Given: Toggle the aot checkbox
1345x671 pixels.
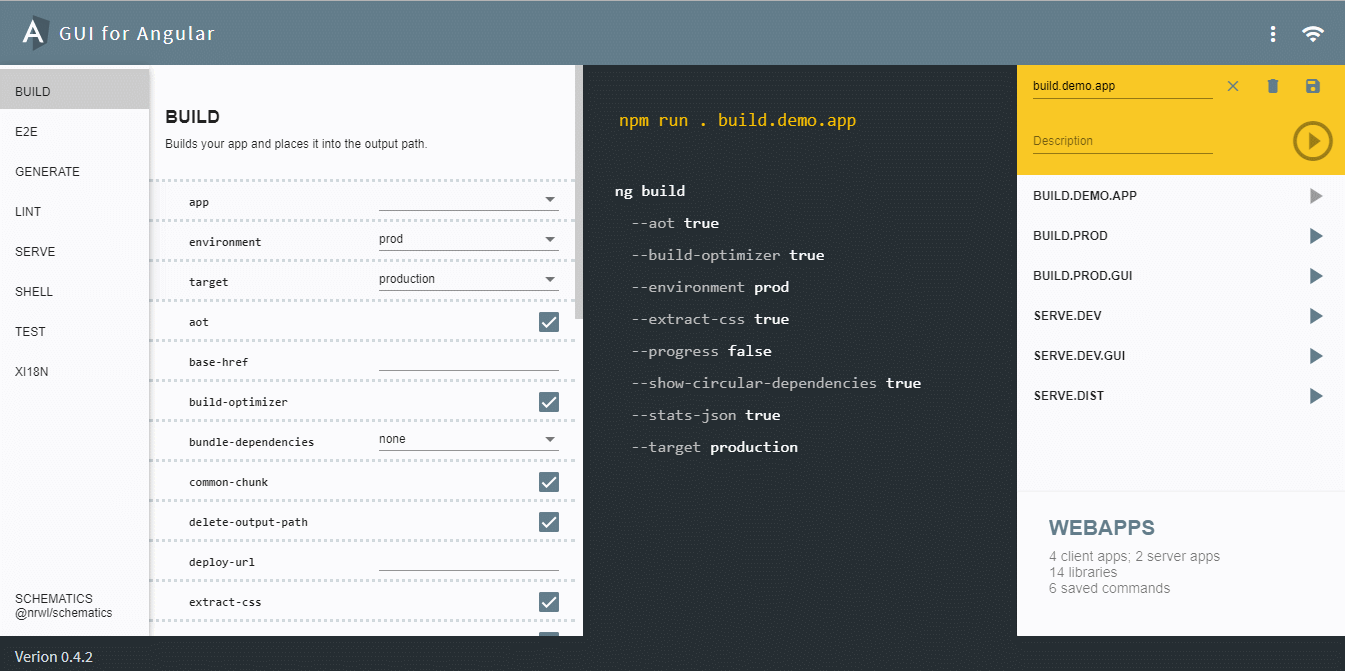Looking at the screenshot, I should 549,322.
